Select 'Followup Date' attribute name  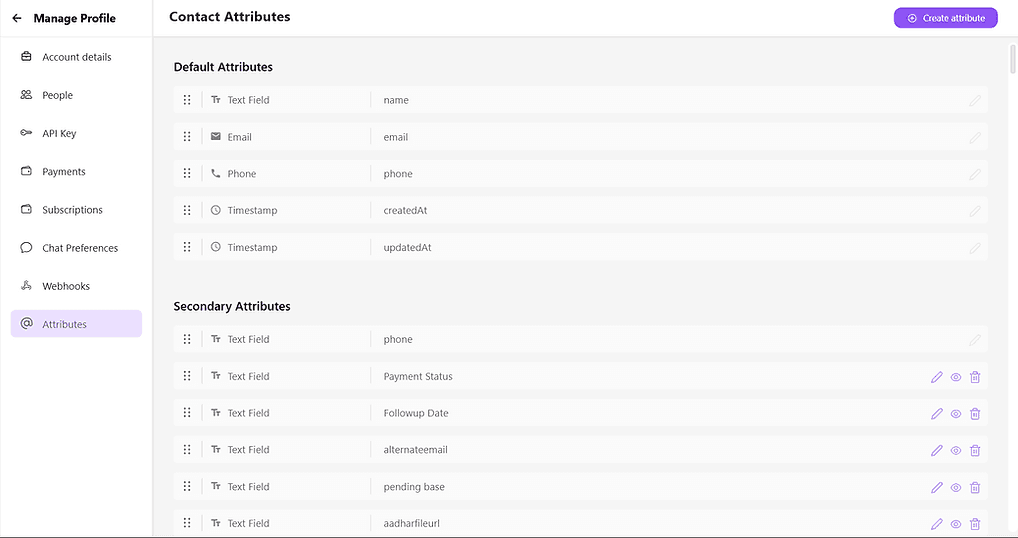tap(416, 413)
